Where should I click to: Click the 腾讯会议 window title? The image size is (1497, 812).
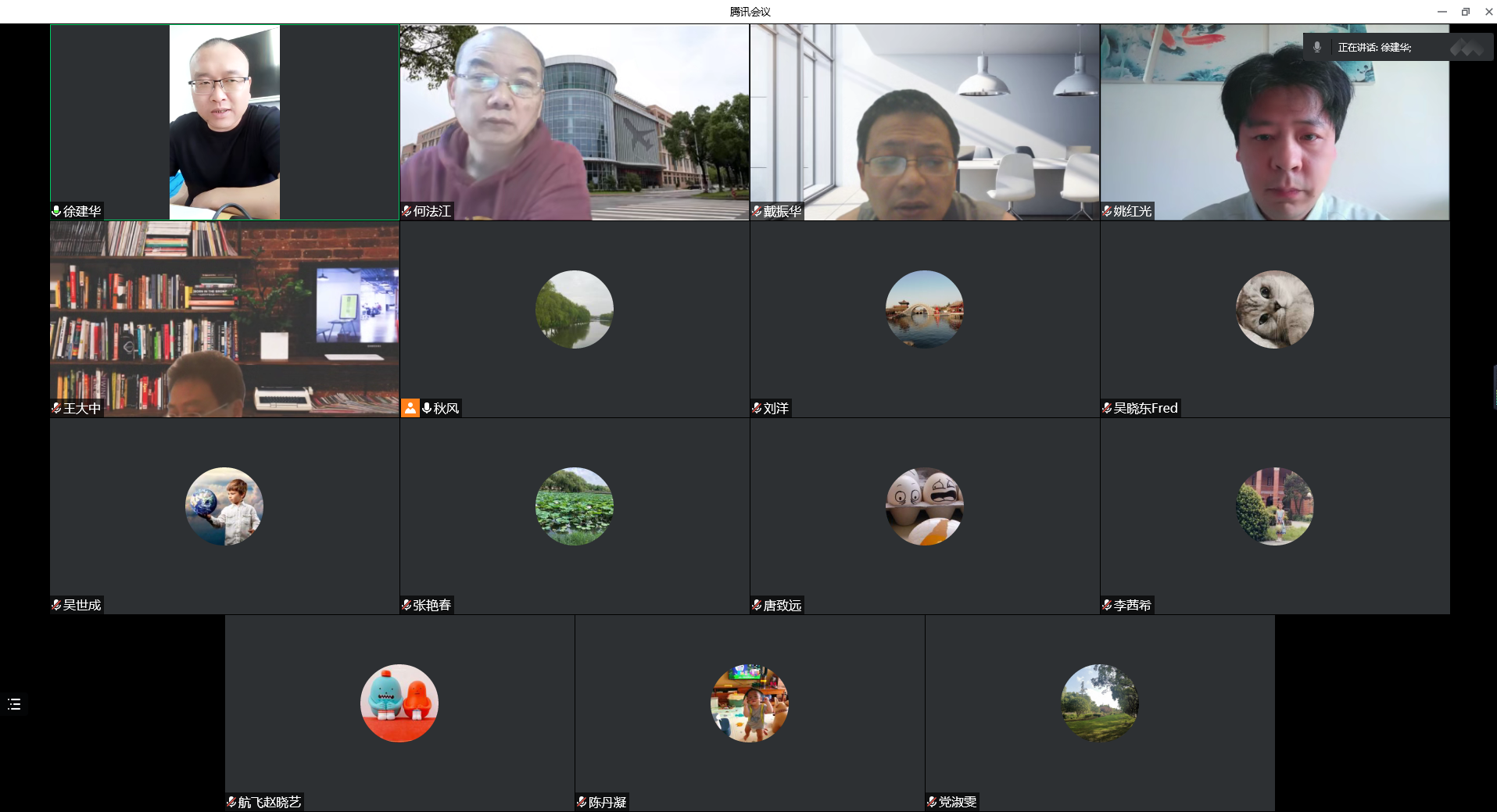750,12
